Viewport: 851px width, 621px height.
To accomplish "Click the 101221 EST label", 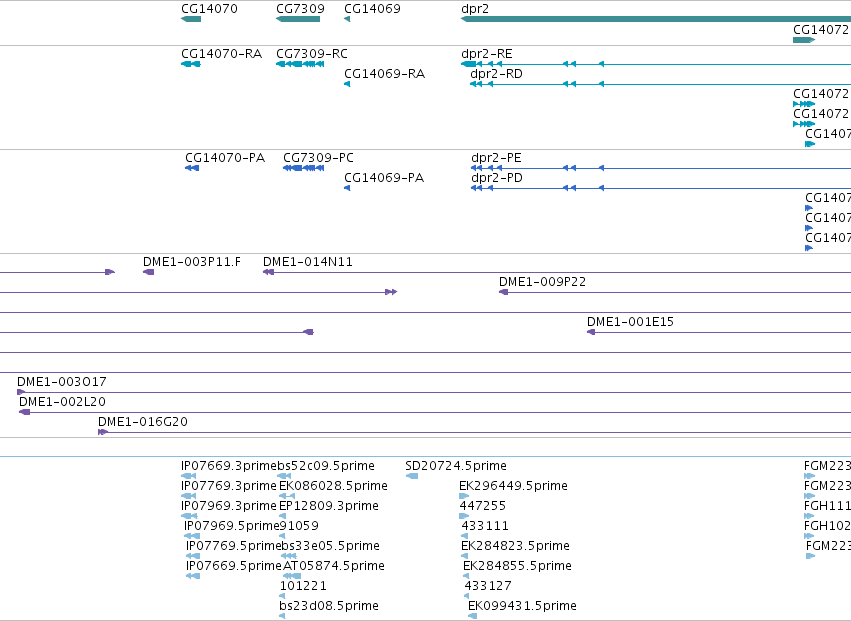I will [303, 587].
